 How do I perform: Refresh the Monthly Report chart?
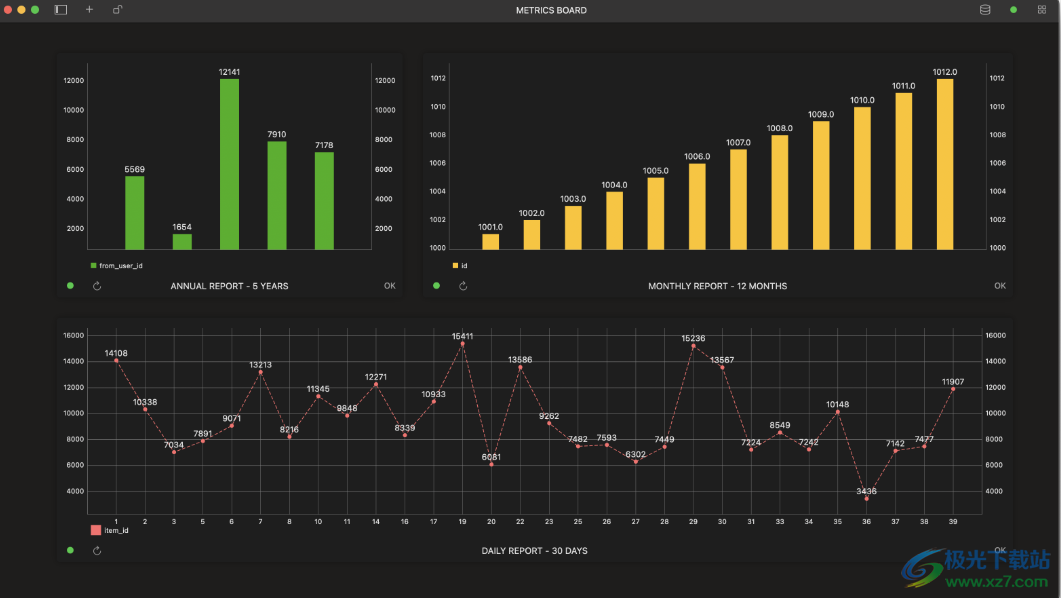(463, 286)
